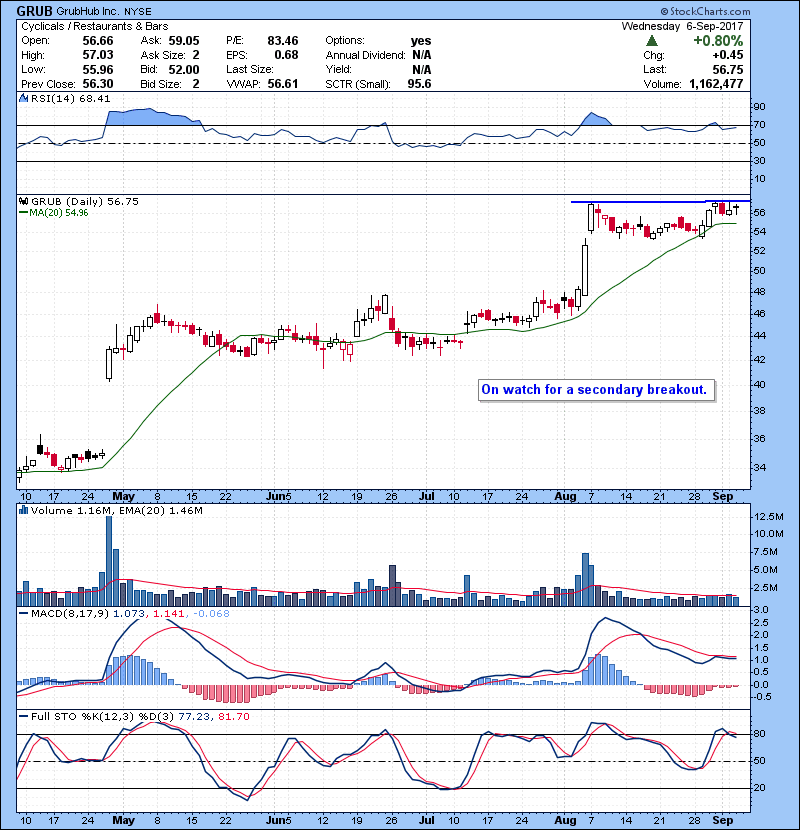
Task: Click the RSI panel line-chart icon
Action: (23, 98)
